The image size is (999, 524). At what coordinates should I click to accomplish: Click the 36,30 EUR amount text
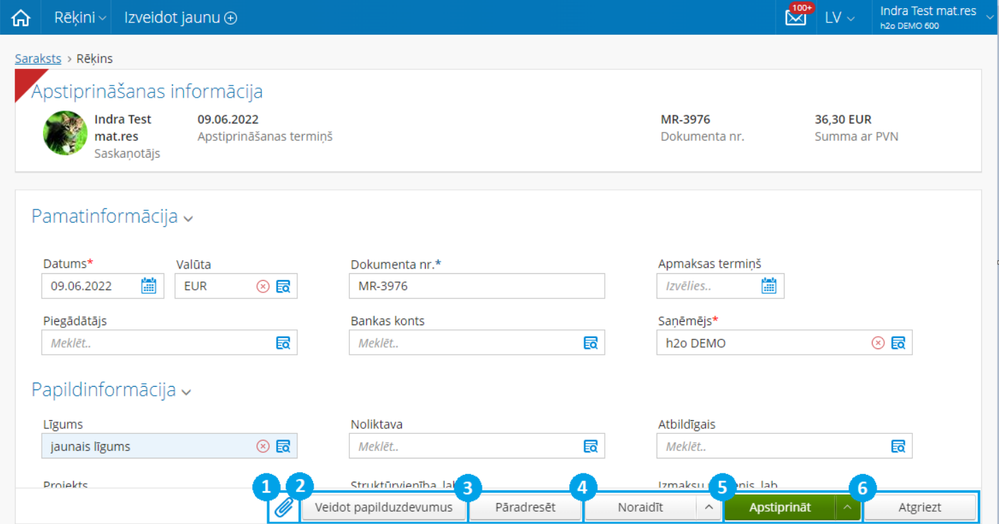click(843, 119)
